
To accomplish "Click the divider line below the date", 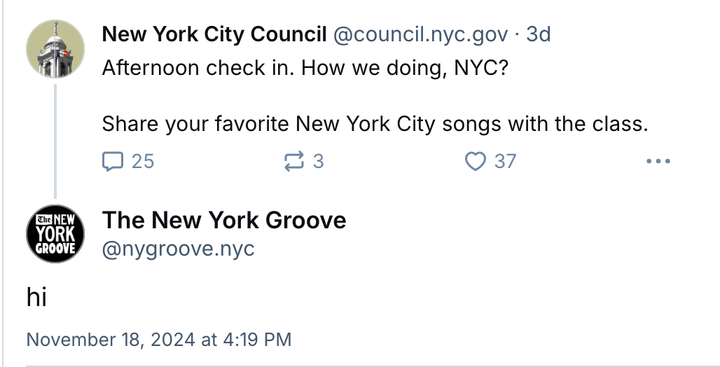I will pos(373,366).
